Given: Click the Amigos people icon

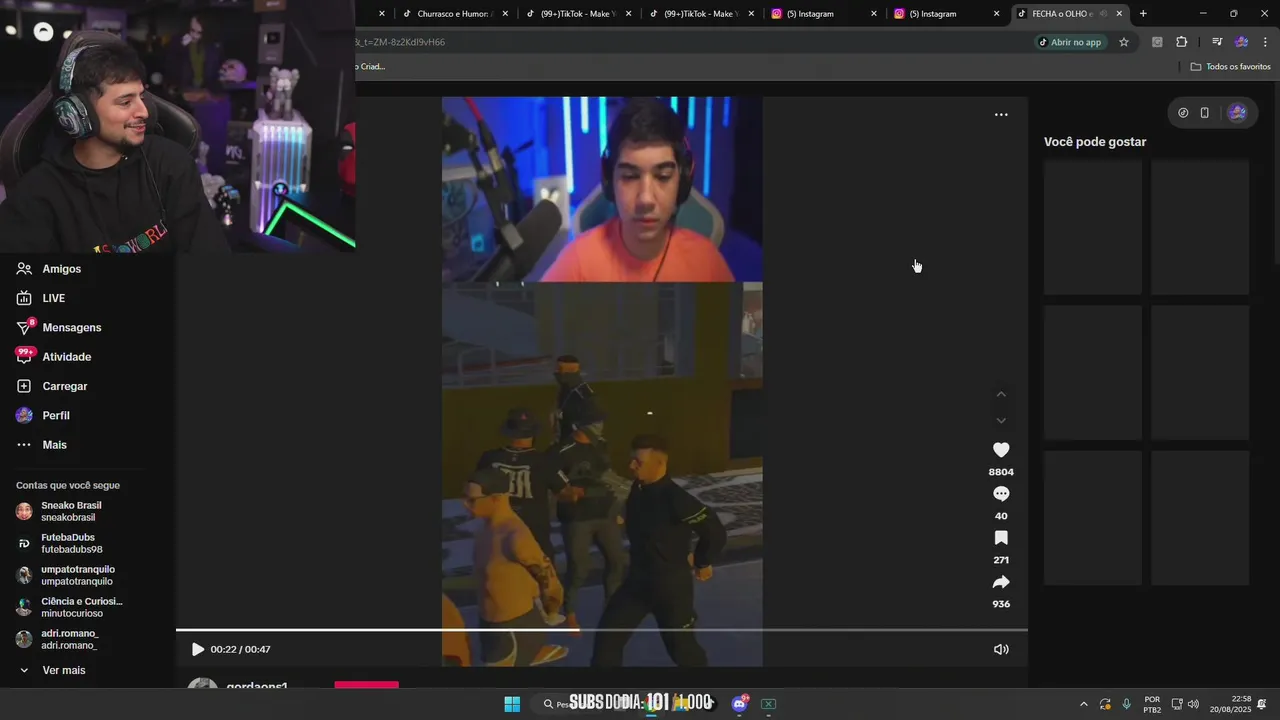Looking at the screenshot, I should pos(24,269).
